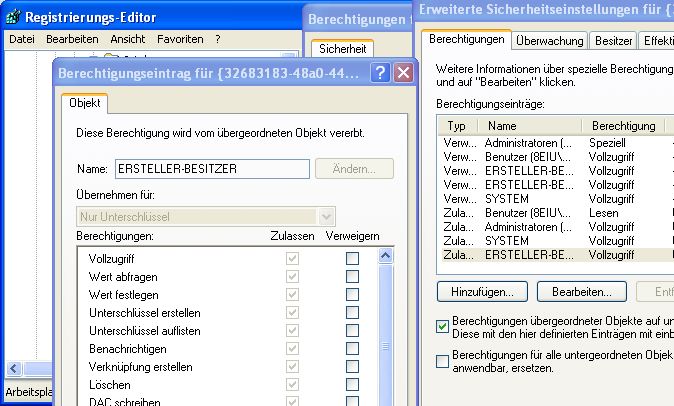Screen dimensions: 674x406
Task: Click the Name column header
Action: [529, 126]
